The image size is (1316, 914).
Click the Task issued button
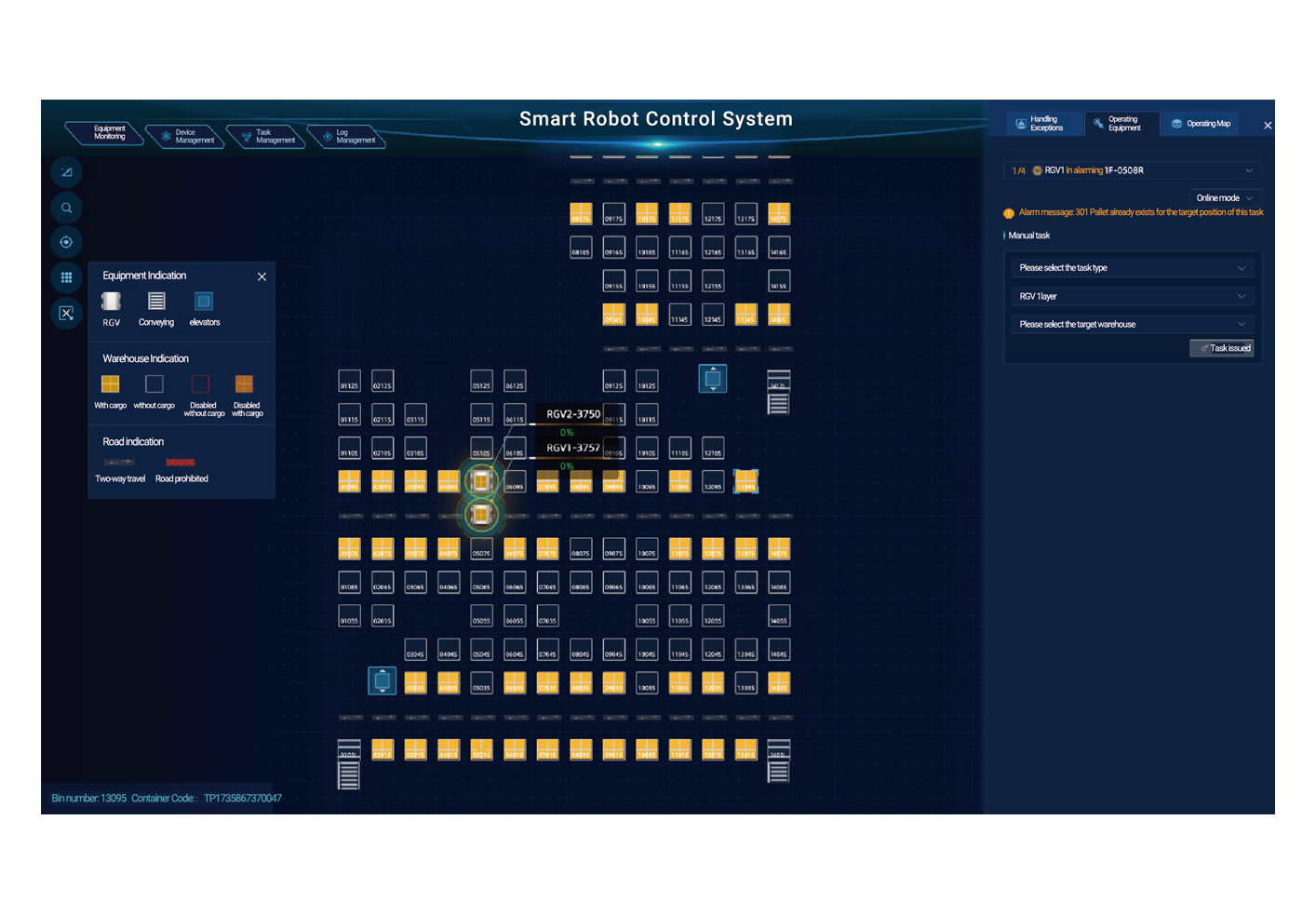click(x=1222, y=348)
